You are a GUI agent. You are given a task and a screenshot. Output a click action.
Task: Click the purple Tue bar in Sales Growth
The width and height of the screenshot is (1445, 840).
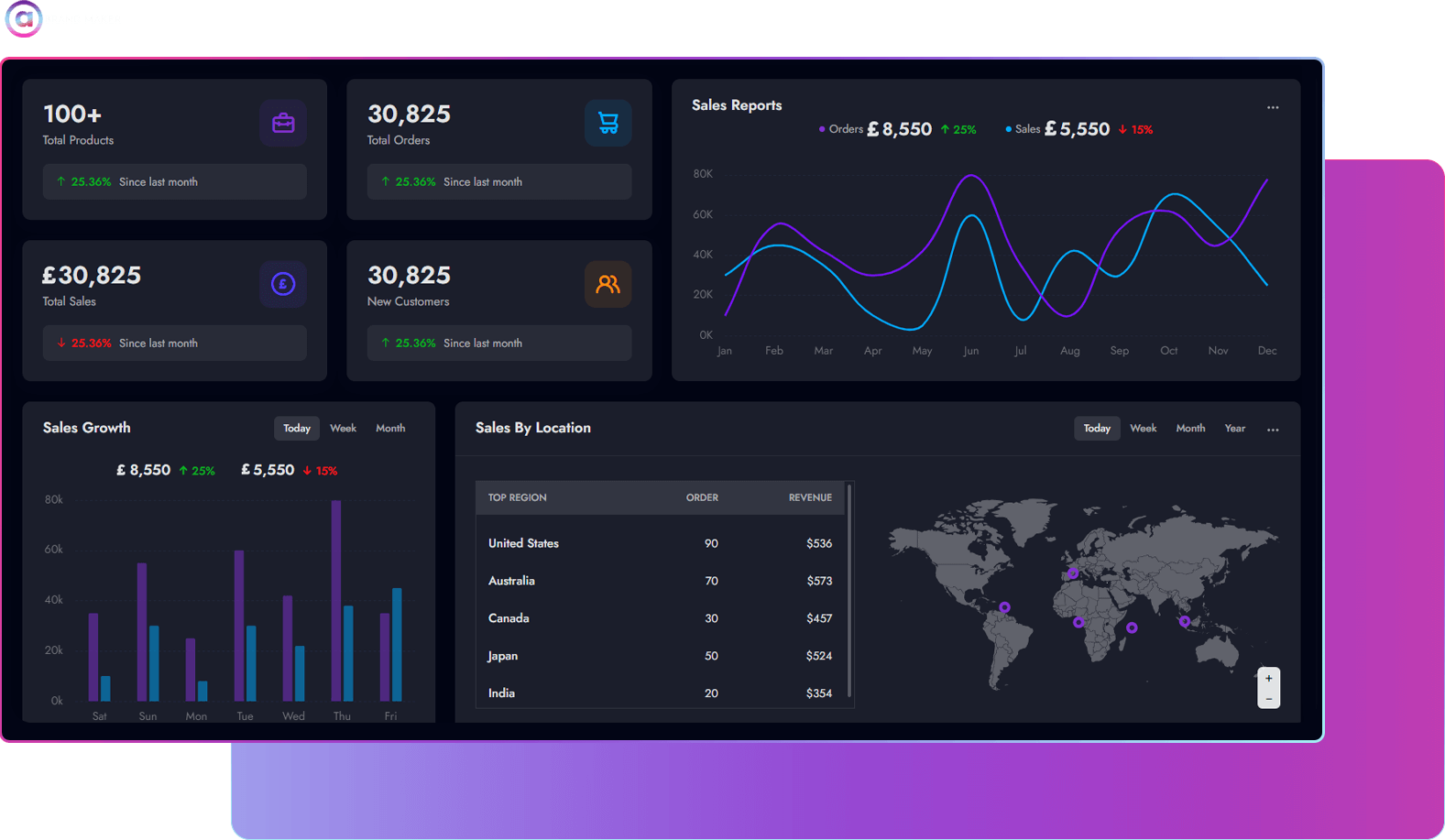(x=239, y=626)
